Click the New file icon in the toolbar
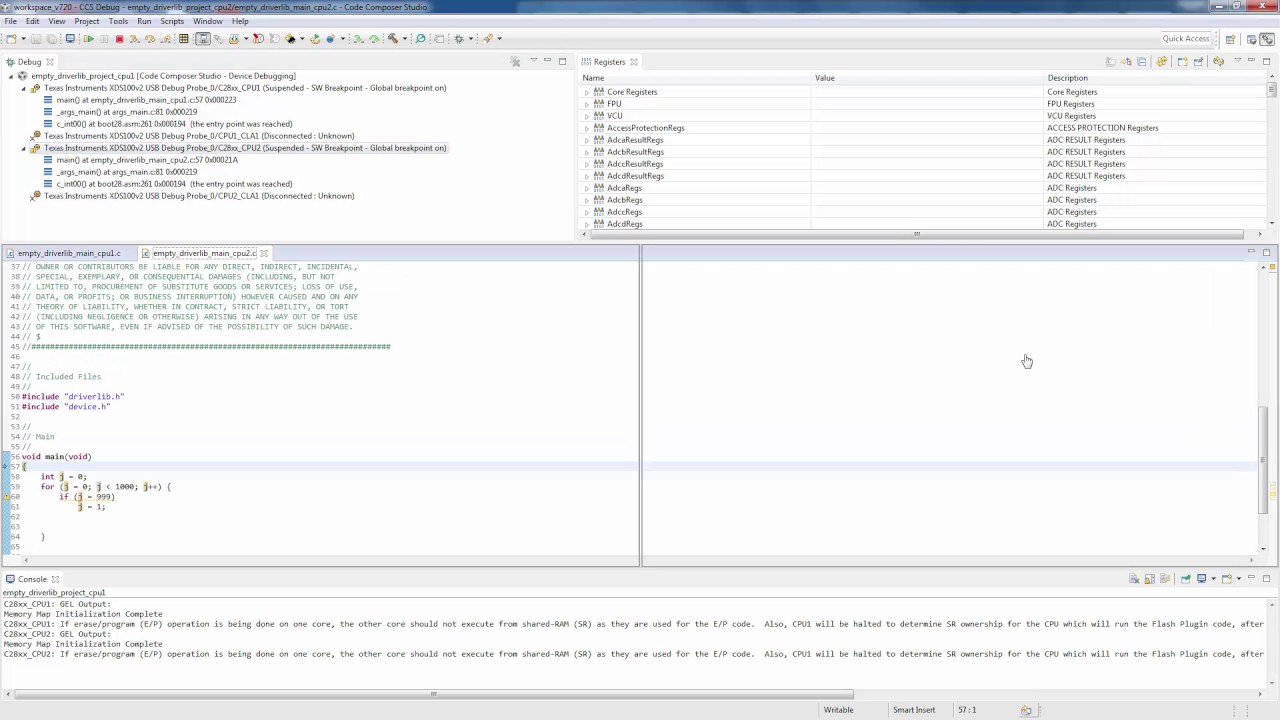Image resolution: width=1280 pixels, height=720 pixels. pos(11,39)
